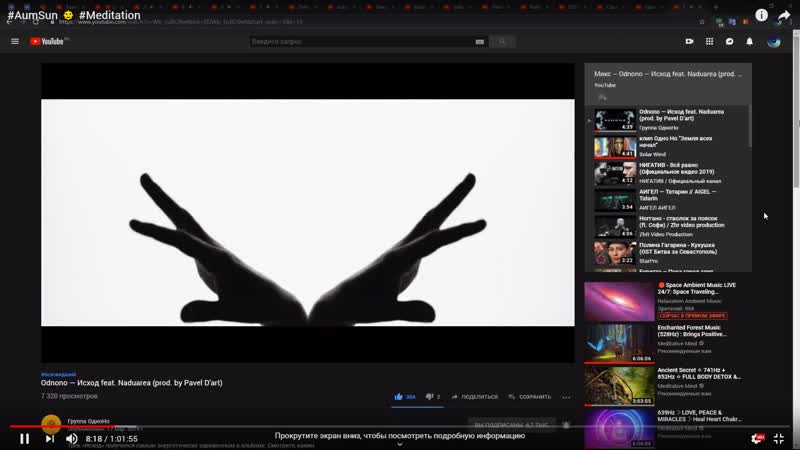
Task: Open more actions ellipsis under video
Action: coord(566,397)
